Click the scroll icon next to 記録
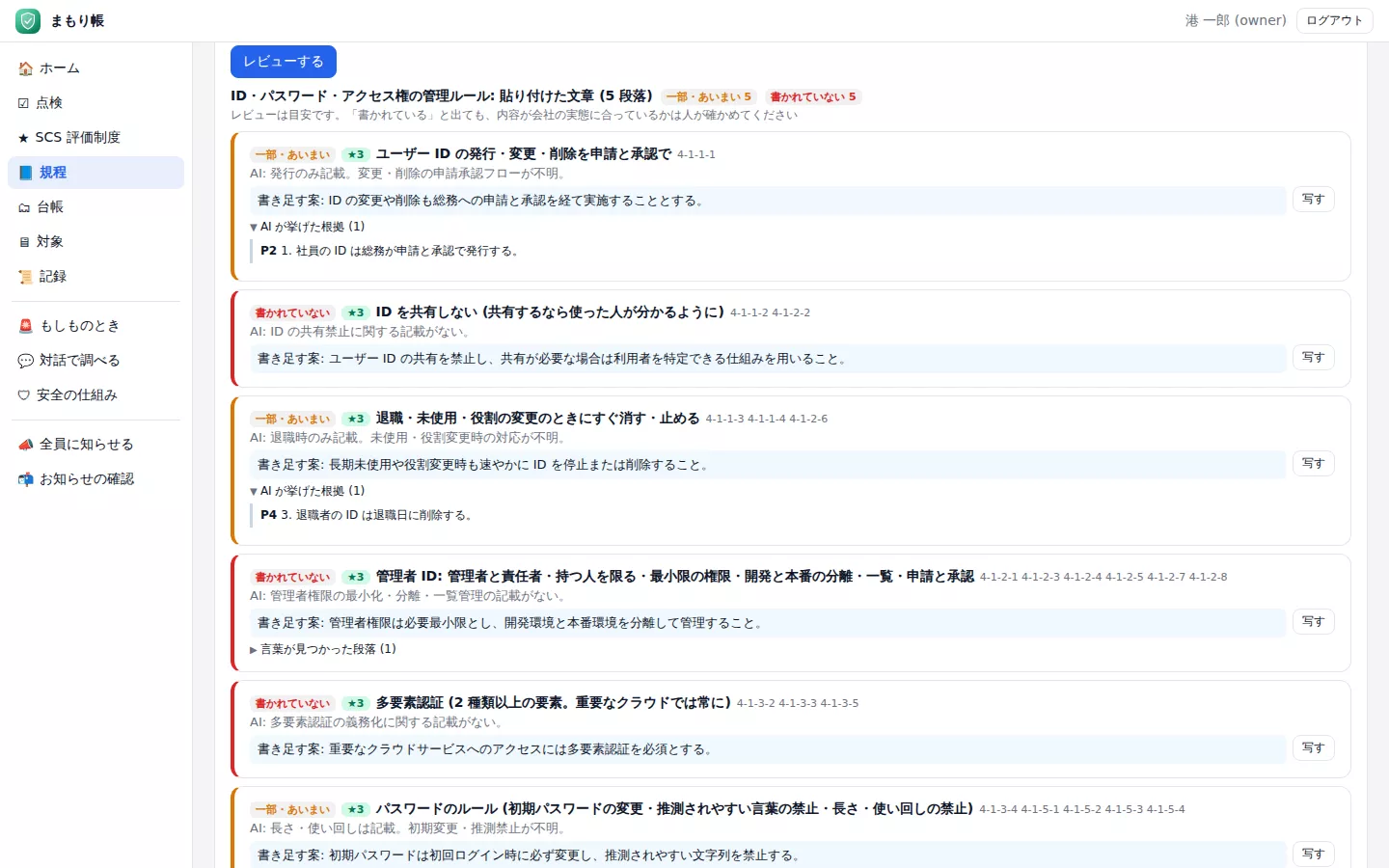Image resolution: width=1389 pixels, height=868 pixels. point(25,277)
